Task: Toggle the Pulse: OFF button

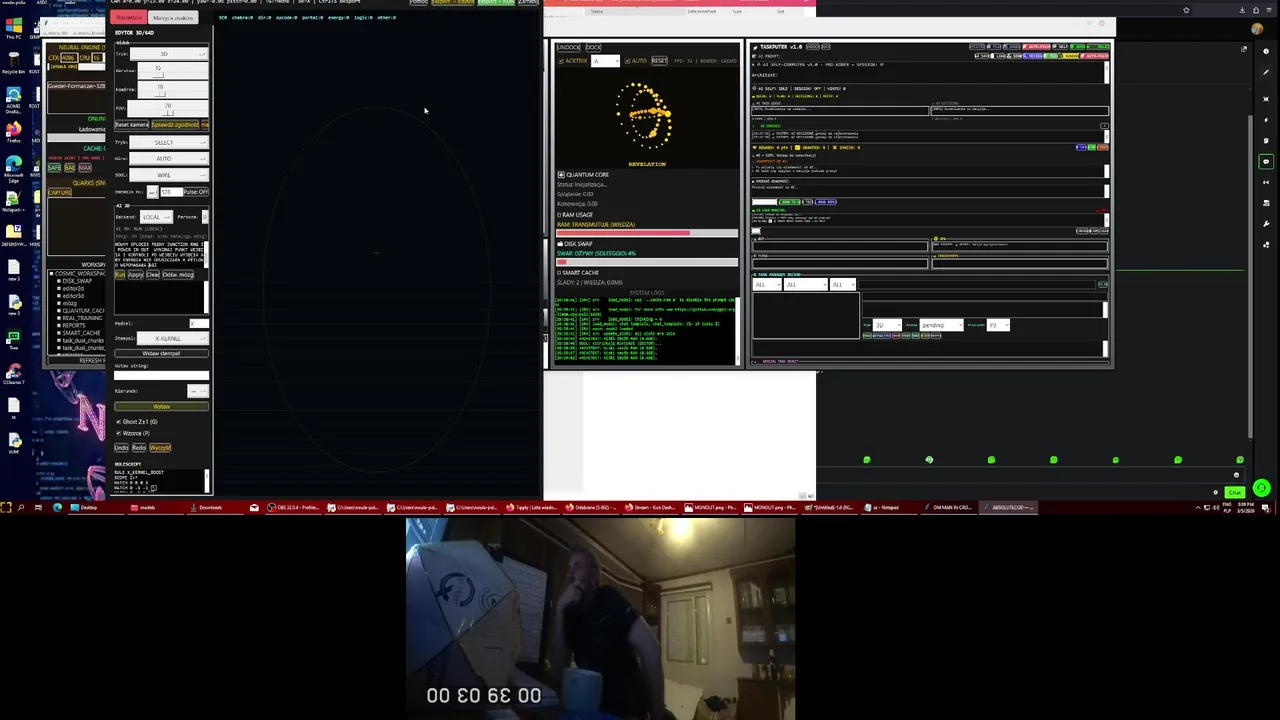Action: pyautogui.click(x=196, y=191)
